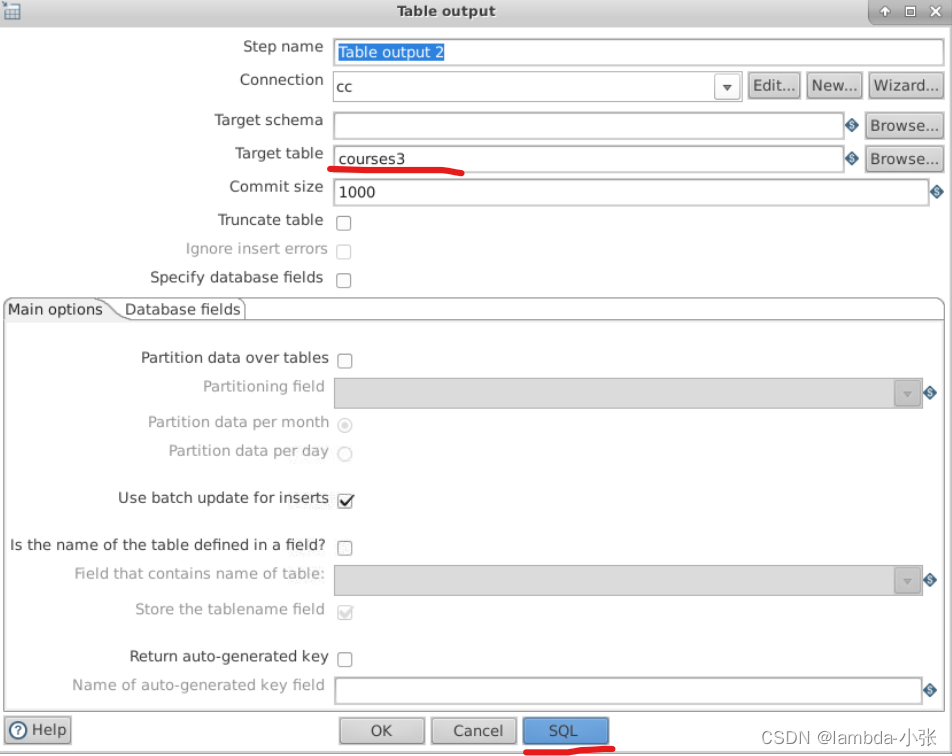
Task: Insert variable icon for Commit size
Action: coord(937,192)
